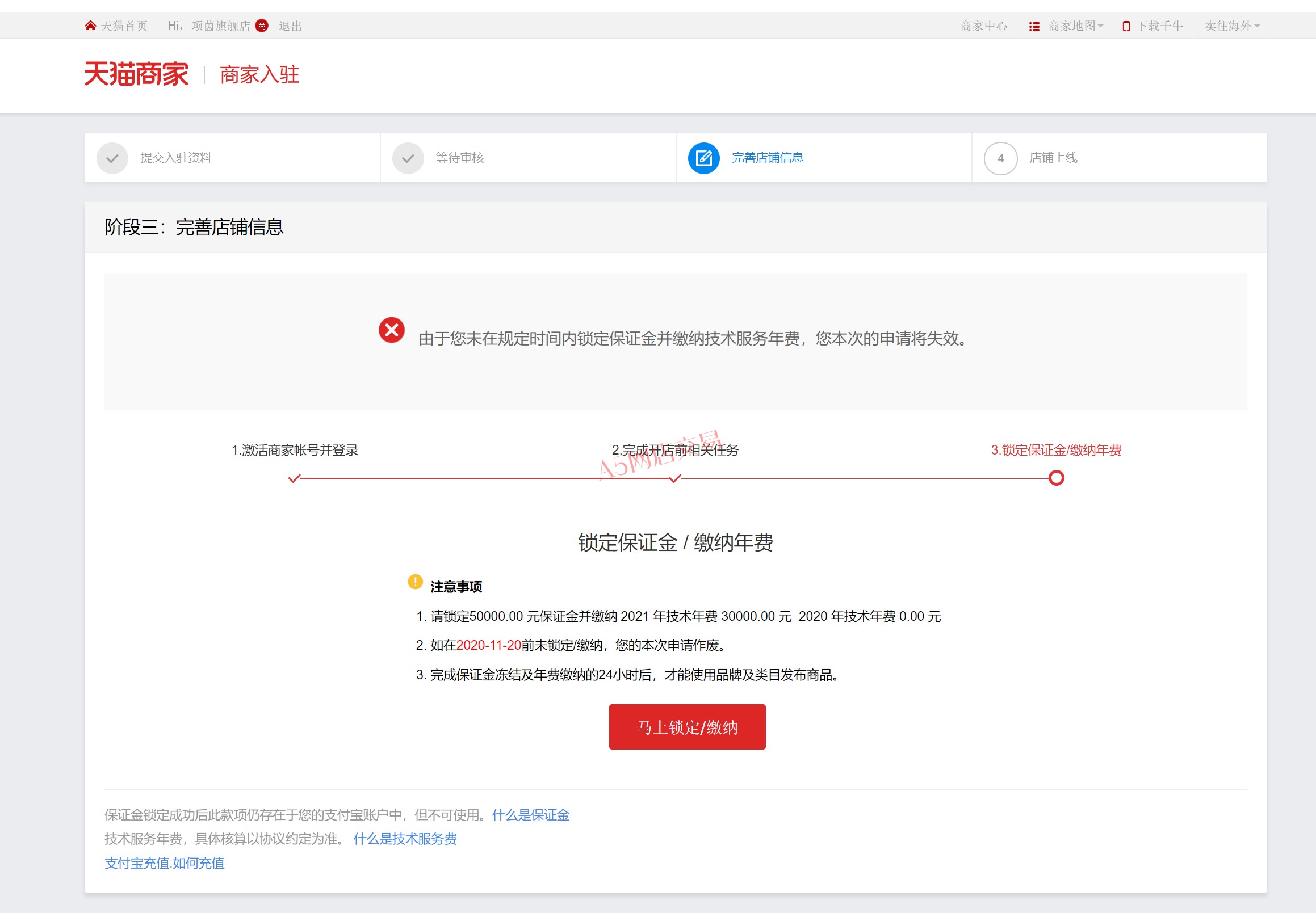The height and width of the screenshot is (913, 1316).
Task: Click the red house icon for Tmall home
Action: click(x=90, y=26)
